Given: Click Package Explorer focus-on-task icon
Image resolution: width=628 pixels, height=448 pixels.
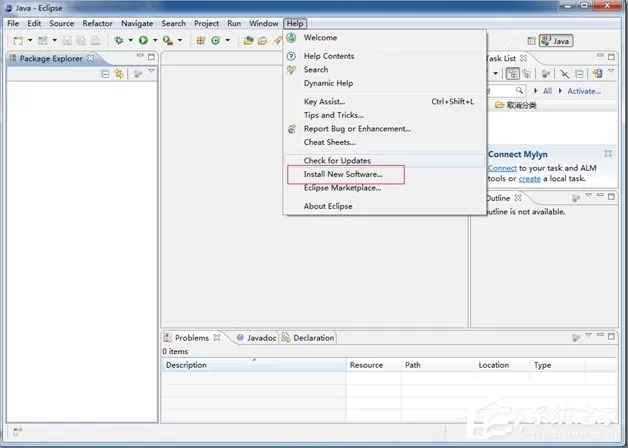Looking at the screenshot, I should (138, 74).
